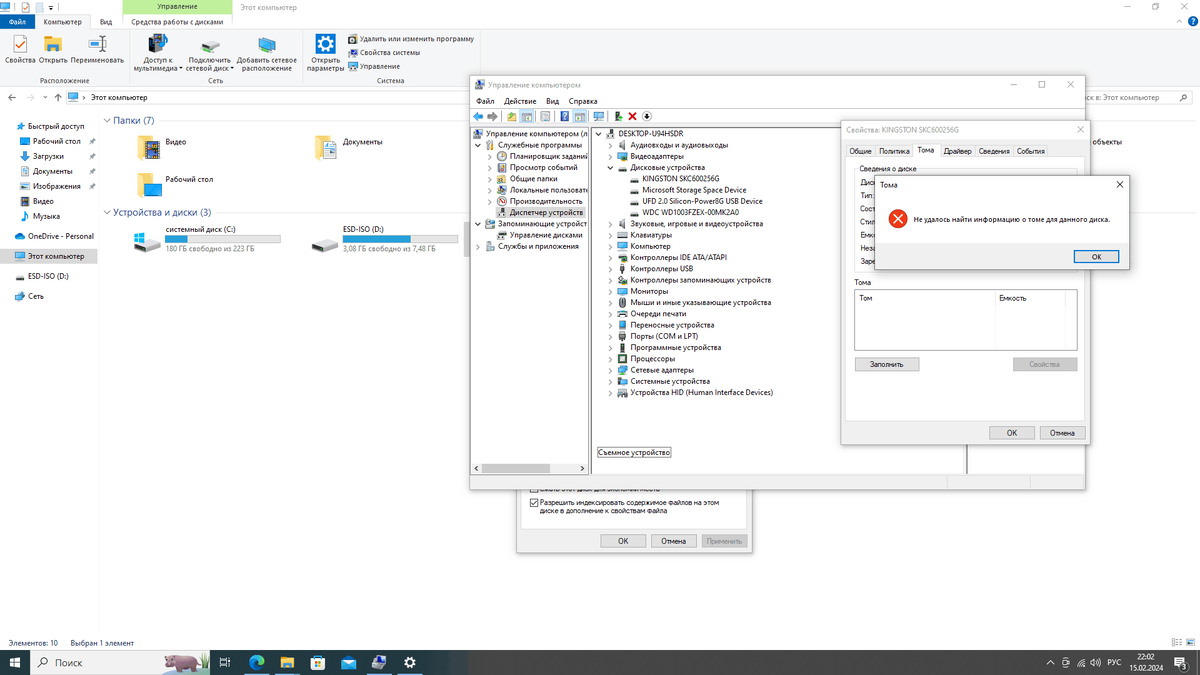The width and height of the screenshot is (1200, 675).
Task: Click Свойства системы in the ribbon
Action: click(x=384, y=52)
